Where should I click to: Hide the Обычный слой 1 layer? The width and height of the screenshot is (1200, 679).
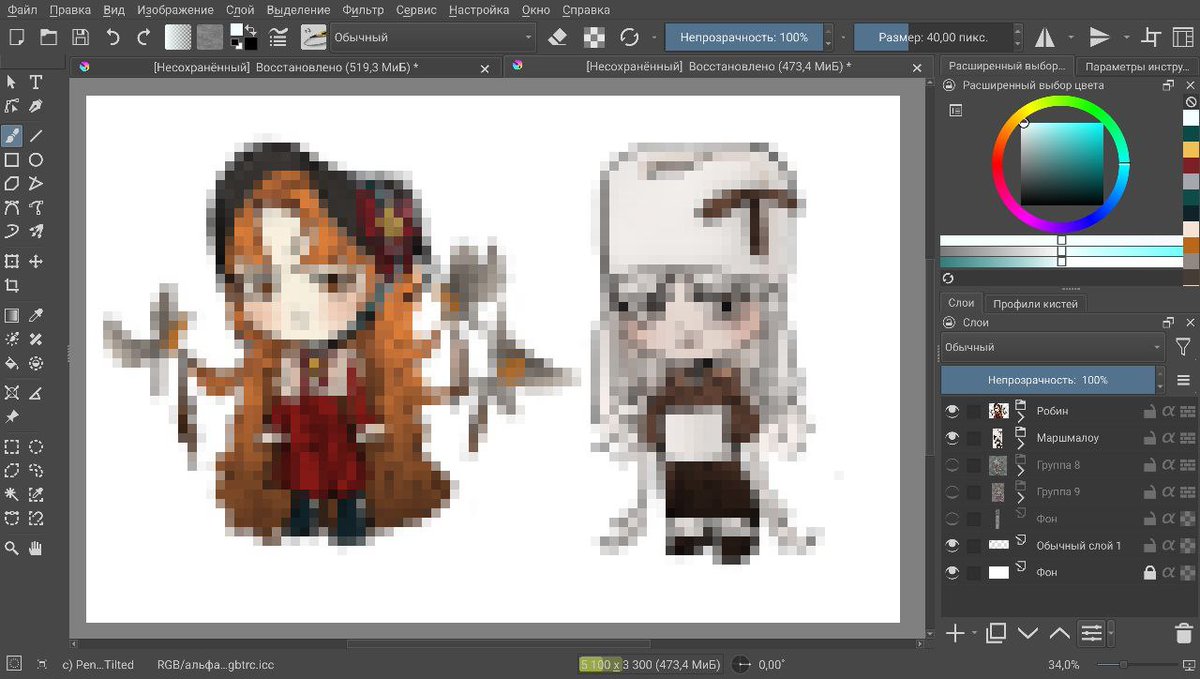point(952,545)
